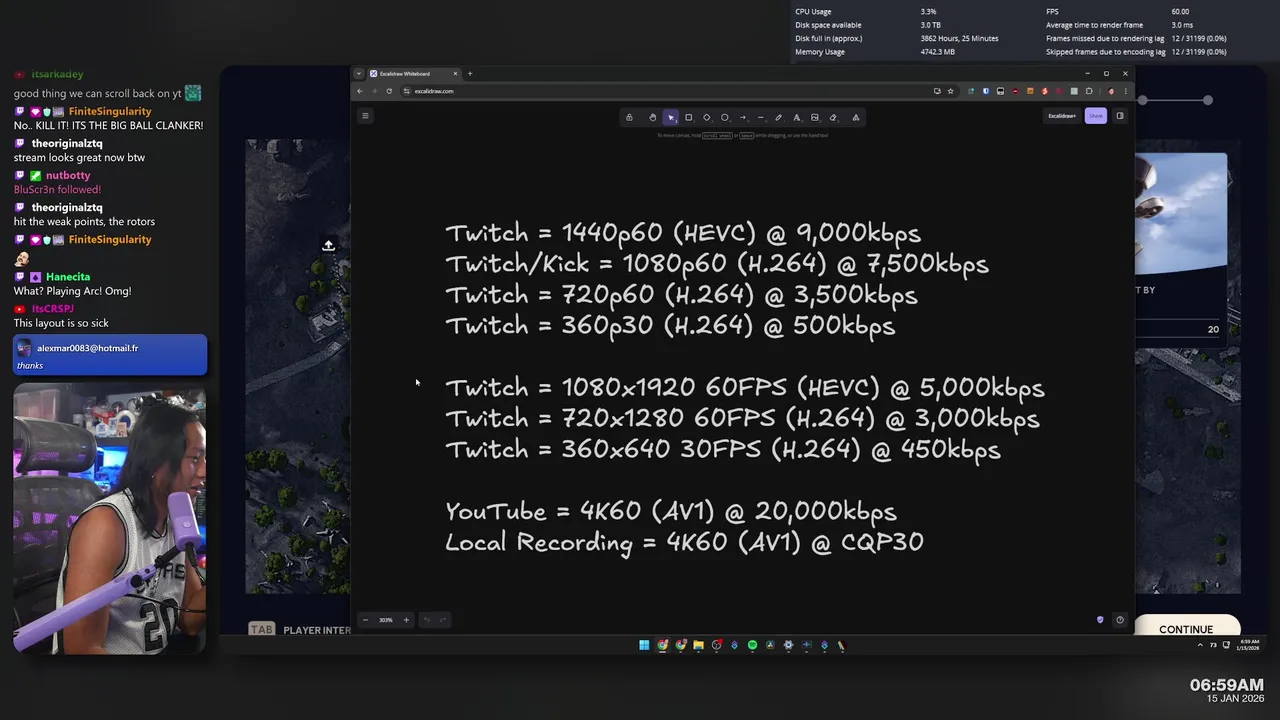Go back in browser history
The image size is (1280, 720).
360,91
